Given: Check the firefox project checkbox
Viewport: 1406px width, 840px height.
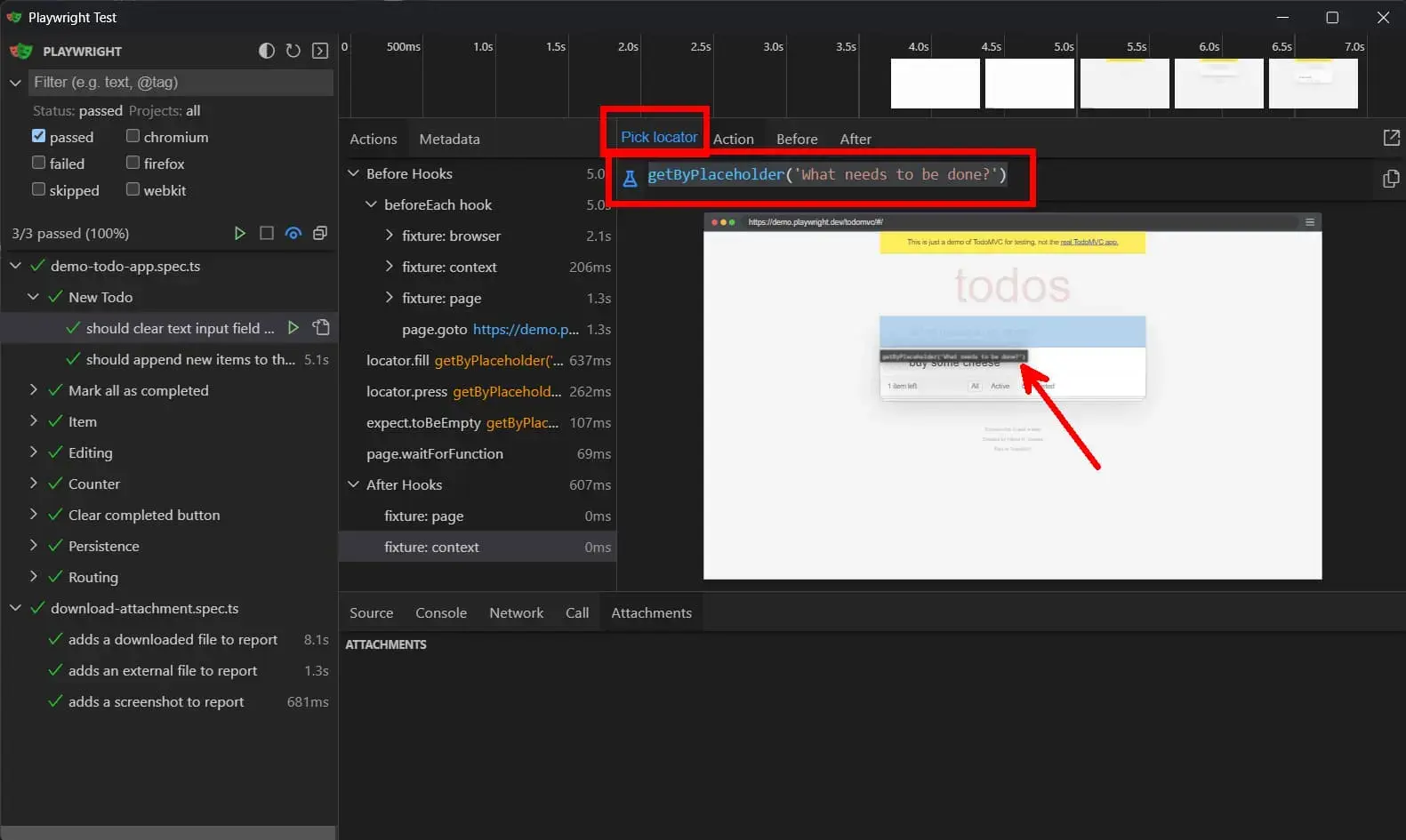Looking at the screenshot, I should pyautogui.click(x=133, y=163).
